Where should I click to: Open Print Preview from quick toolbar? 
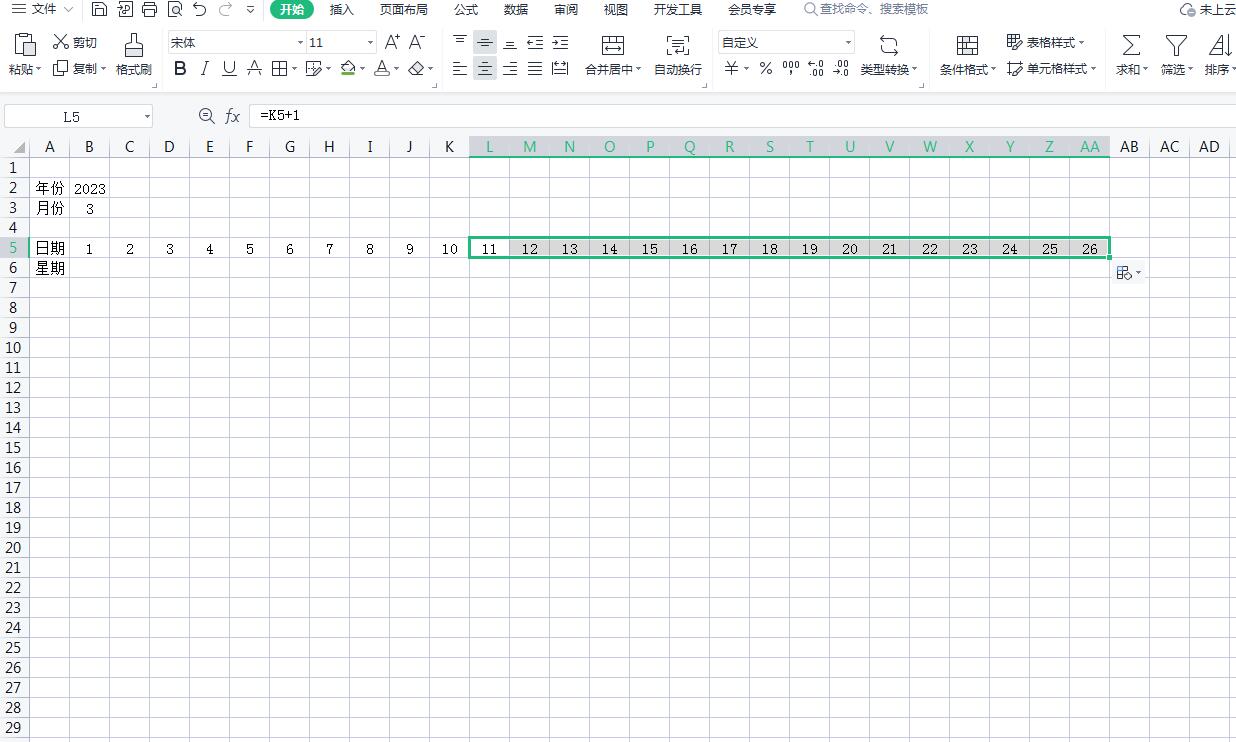175,9
